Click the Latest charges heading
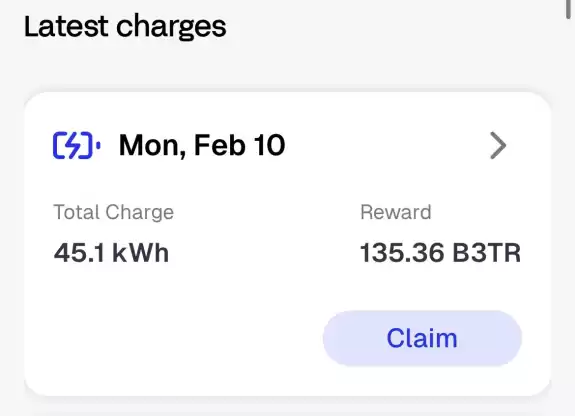Viewport: 575px width, 416px height. (x=125, y=26)
